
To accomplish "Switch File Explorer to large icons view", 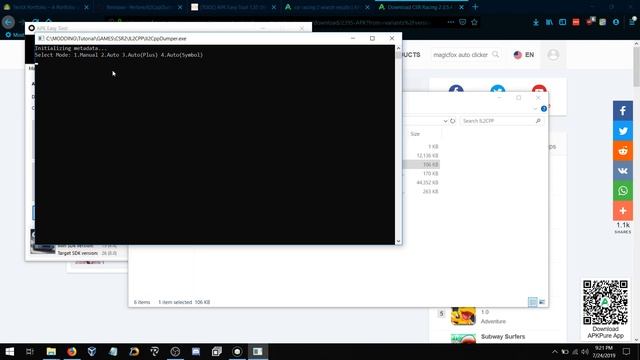I will [x=542, y=302].
